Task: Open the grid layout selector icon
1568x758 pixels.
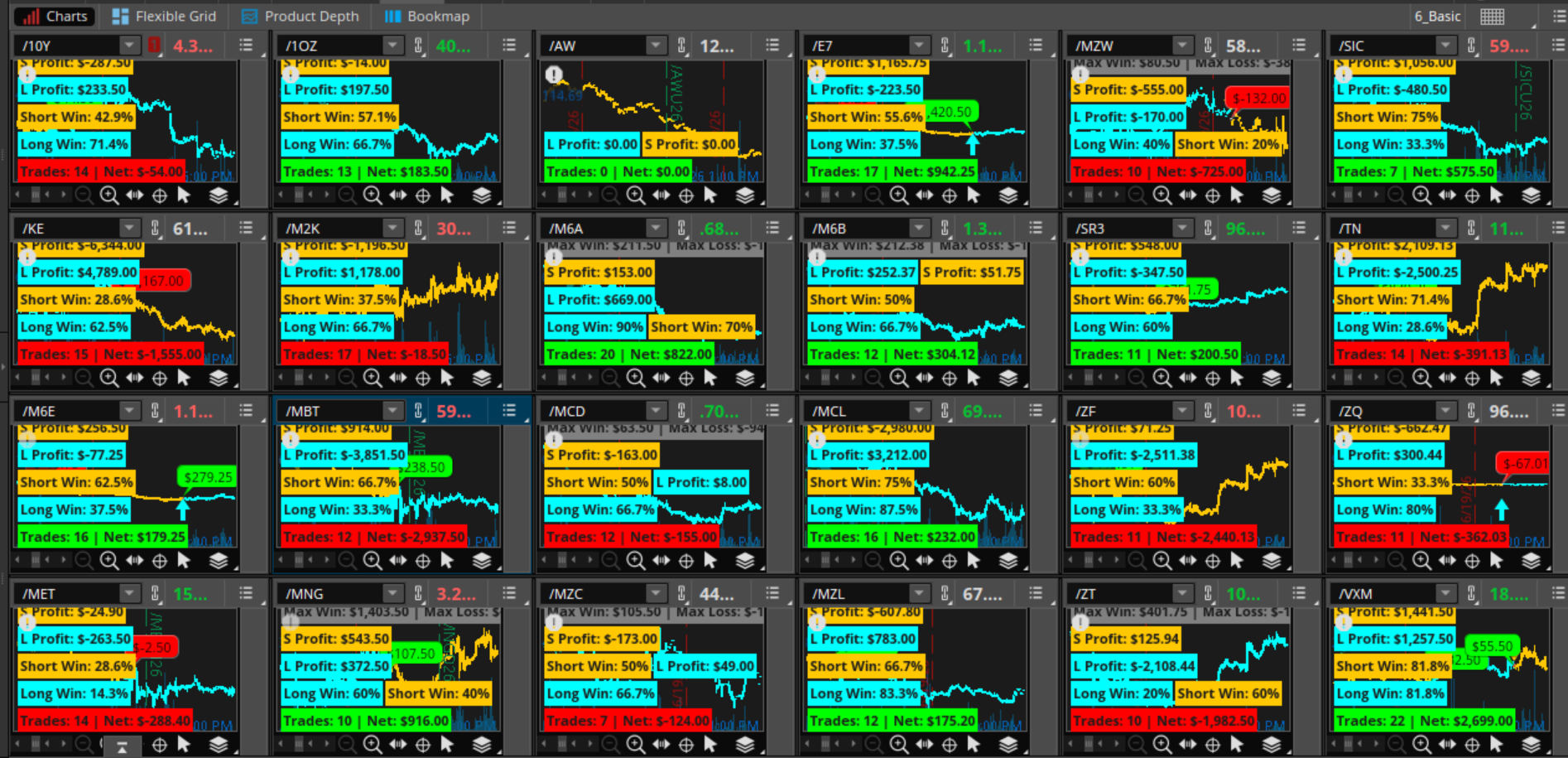Action: (1492, 16)
